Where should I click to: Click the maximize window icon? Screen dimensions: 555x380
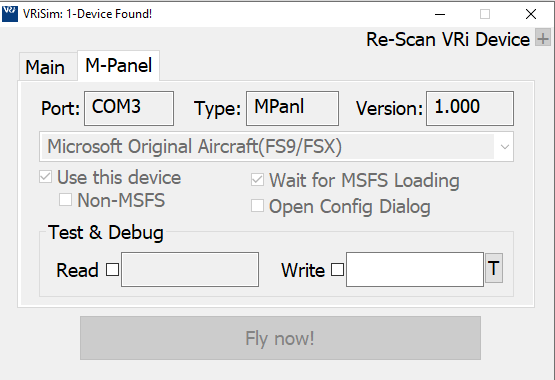485,15
